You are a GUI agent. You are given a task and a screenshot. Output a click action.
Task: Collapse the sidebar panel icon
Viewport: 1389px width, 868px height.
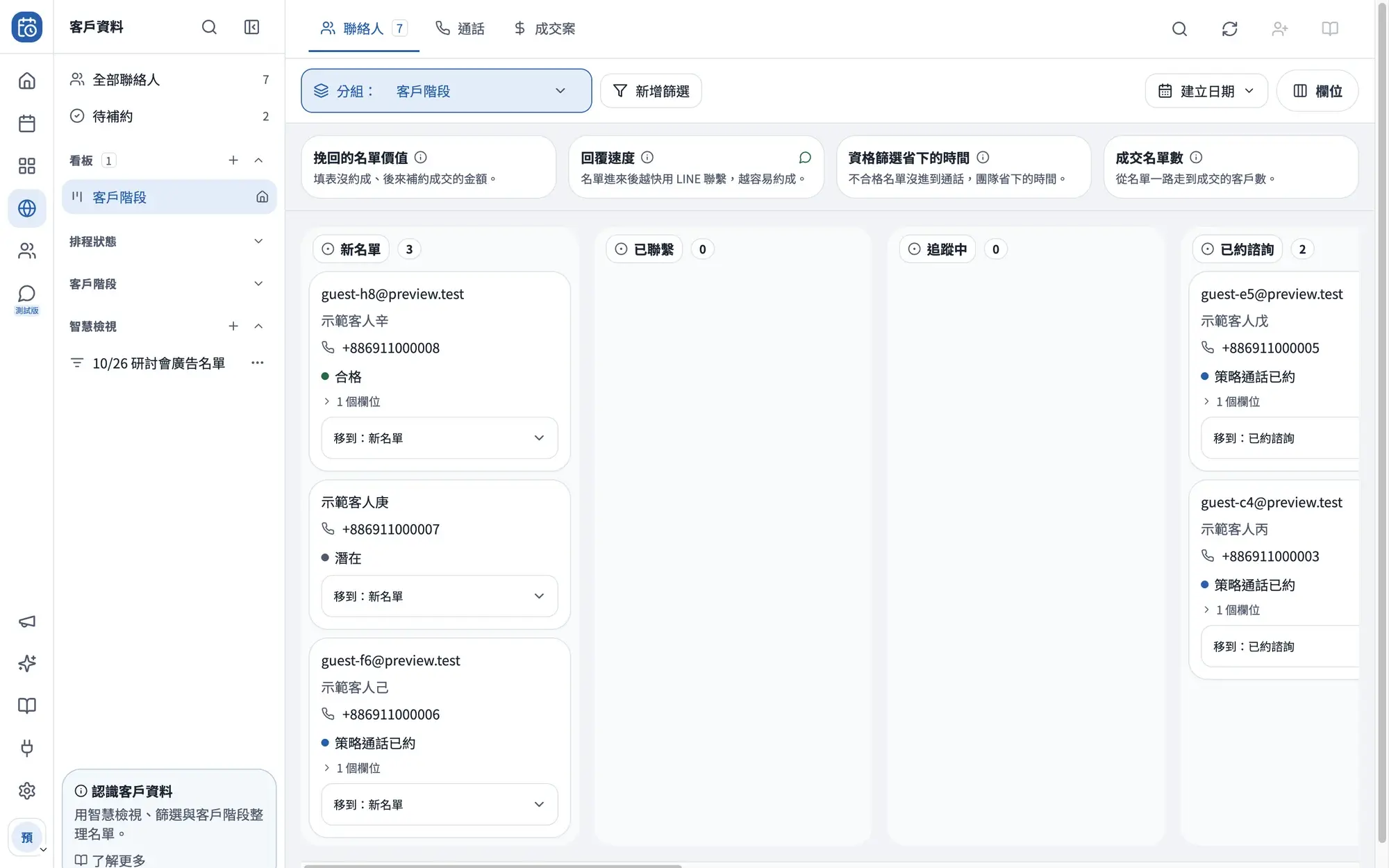point(251,27)
